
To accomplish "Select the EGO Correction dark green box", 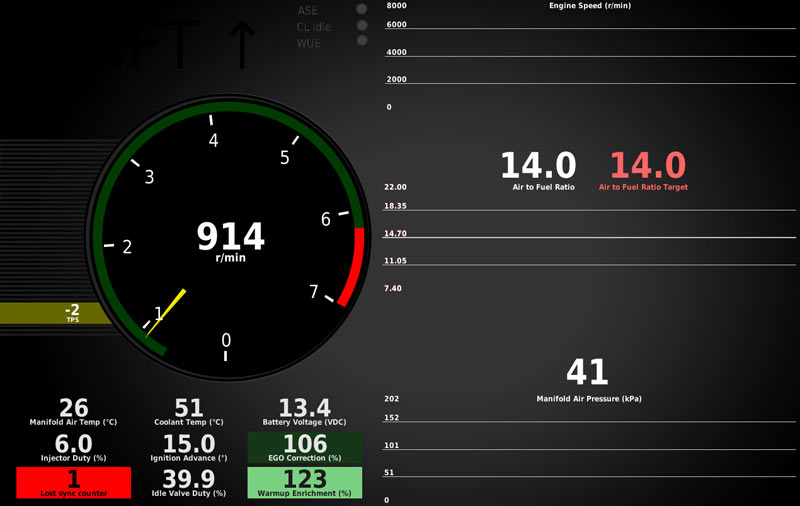I will click(305, 447).
